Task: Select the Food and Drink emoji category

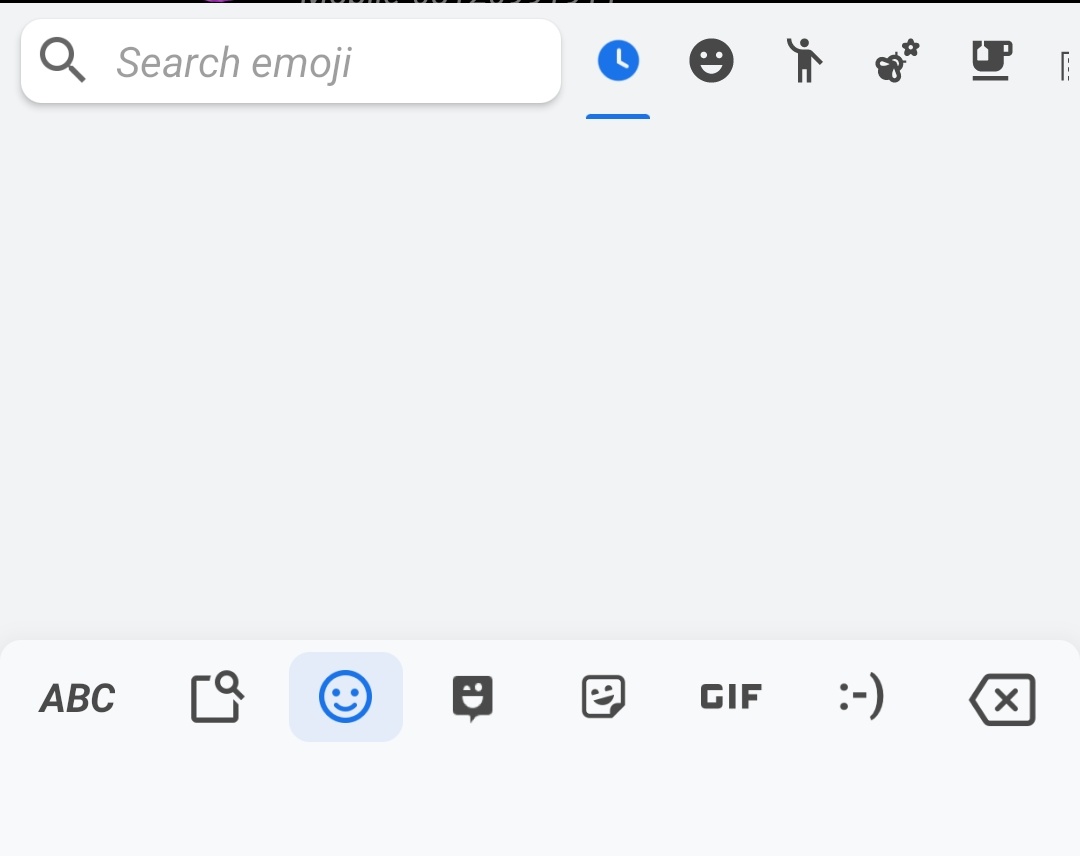Action: [990, 60]
